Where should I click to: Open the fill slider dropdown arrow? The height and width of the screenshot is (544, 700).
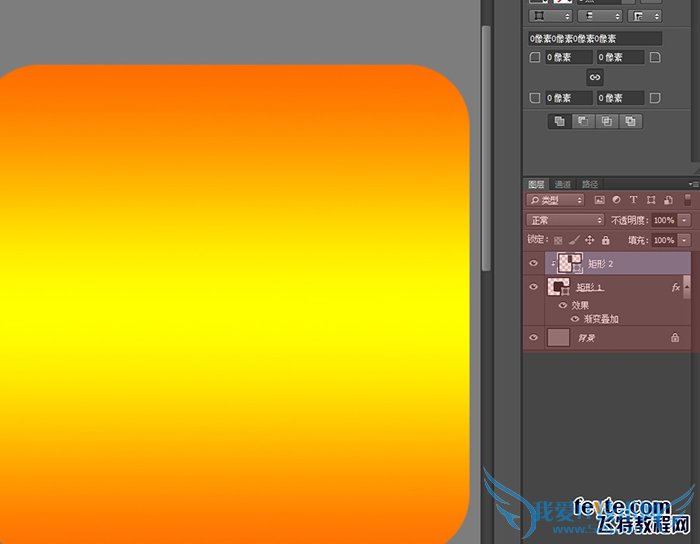684,240
